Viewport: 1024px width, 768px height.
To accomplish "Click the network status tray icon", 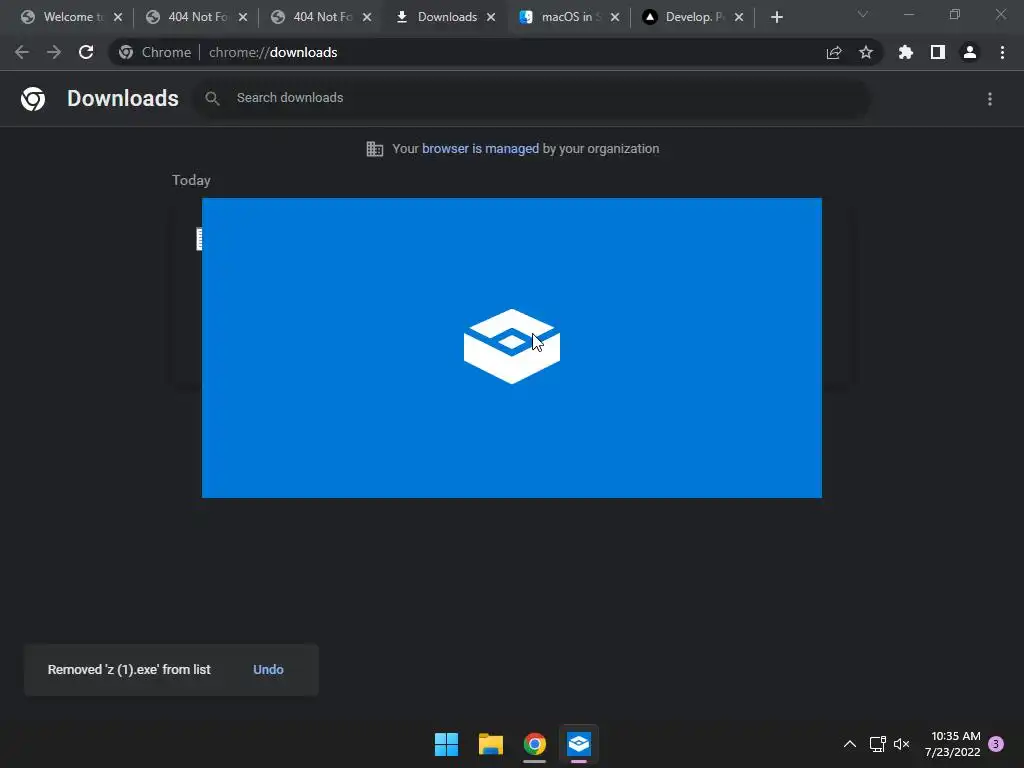I will [877, 744].
